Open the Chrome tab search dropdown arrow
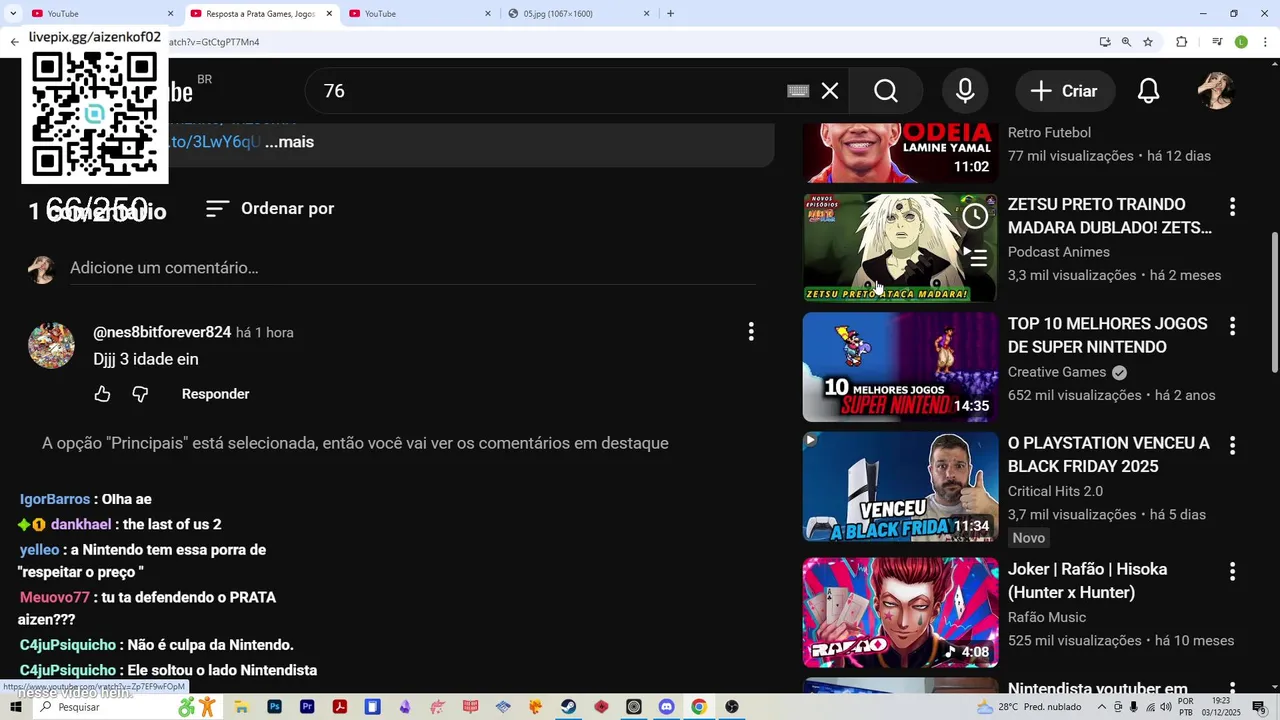Image resolution: width=1280 pixels, height=720 pixels. [12, 13]
